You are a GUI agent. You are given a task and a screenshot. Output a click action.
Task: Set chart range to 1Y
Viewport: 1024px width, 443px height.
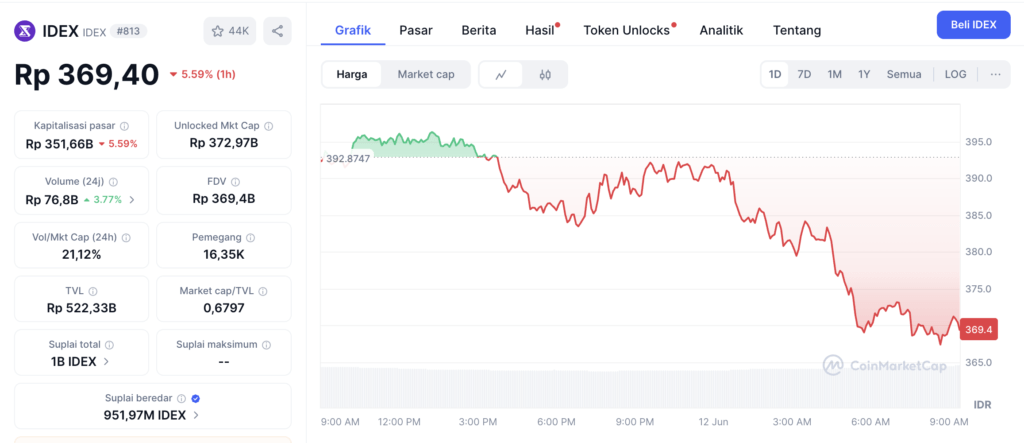(864, 74)
